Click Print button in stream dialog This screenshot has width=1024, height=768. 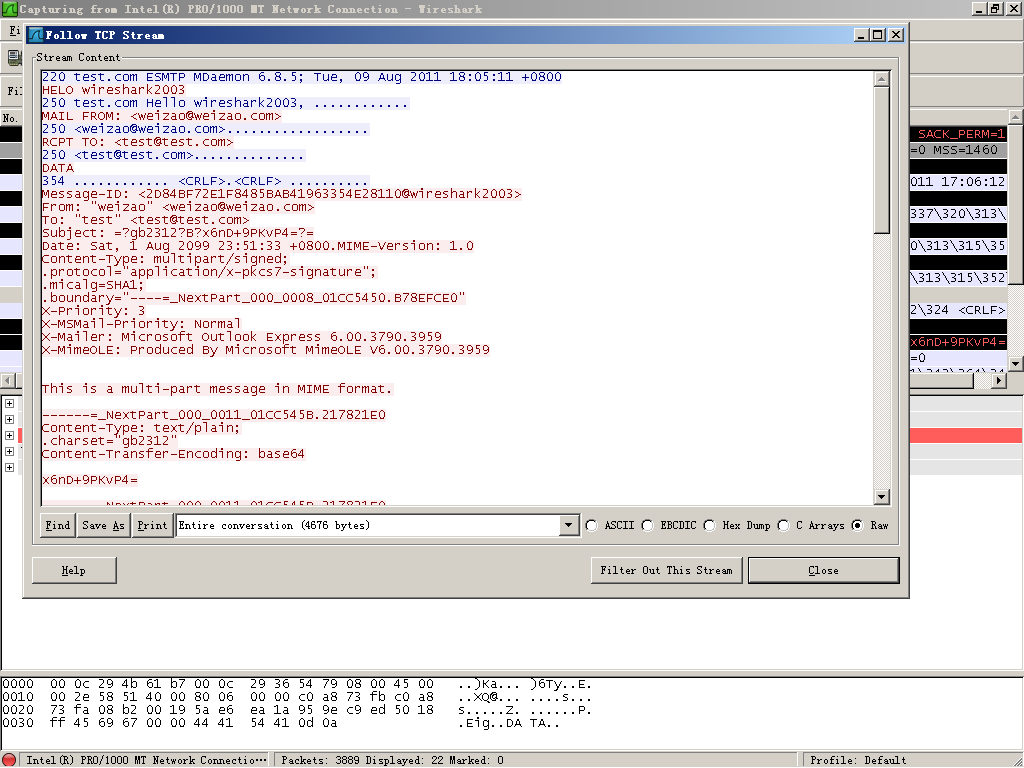tap(152, 526)
